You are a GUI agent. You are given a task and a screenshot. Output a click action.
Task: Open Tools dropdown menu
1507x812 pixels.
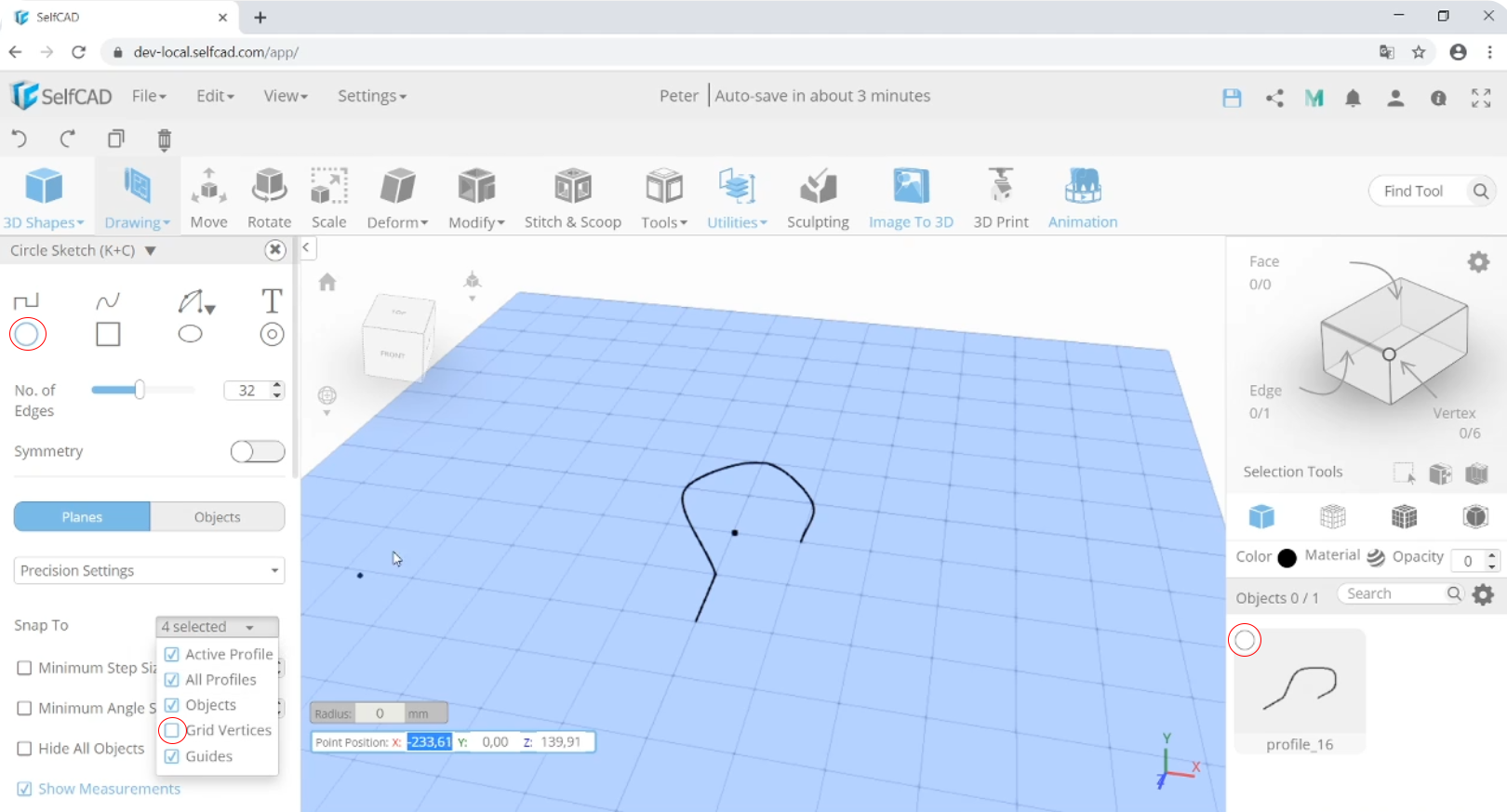coord(664,197)
